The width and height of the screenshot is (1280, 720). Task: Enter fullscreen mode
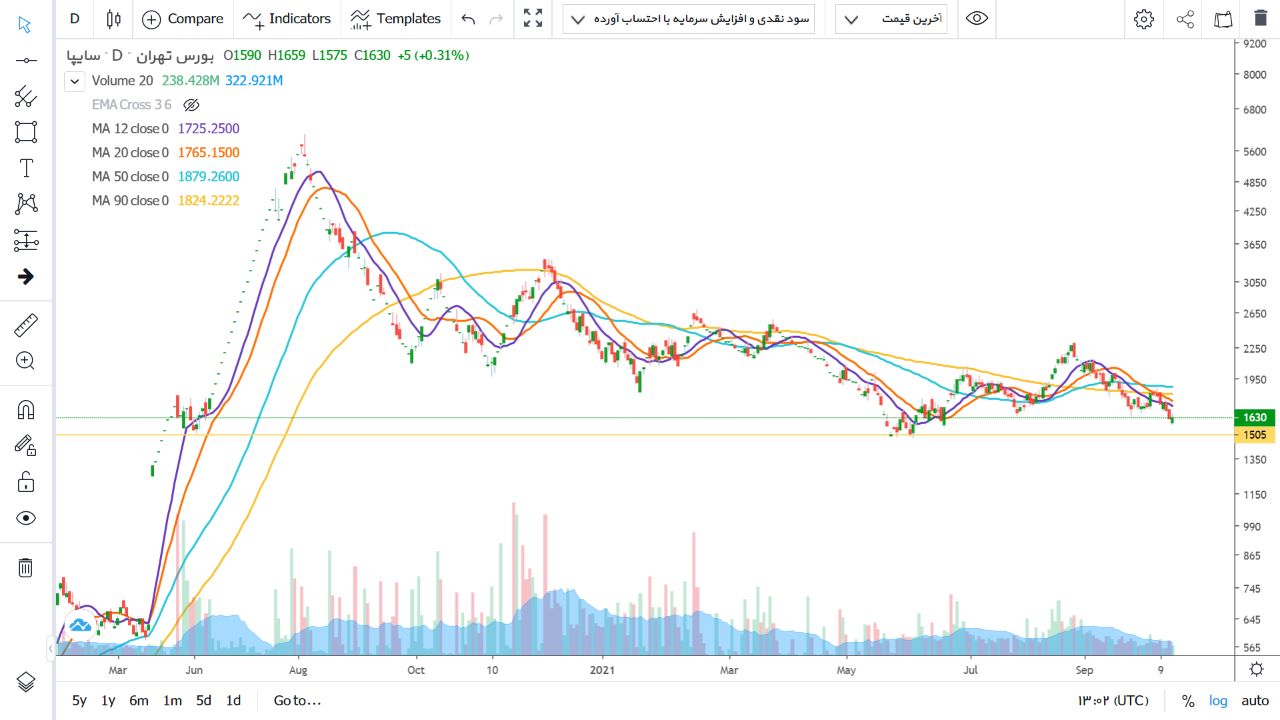pyautogui.click(x=533, y=18)
